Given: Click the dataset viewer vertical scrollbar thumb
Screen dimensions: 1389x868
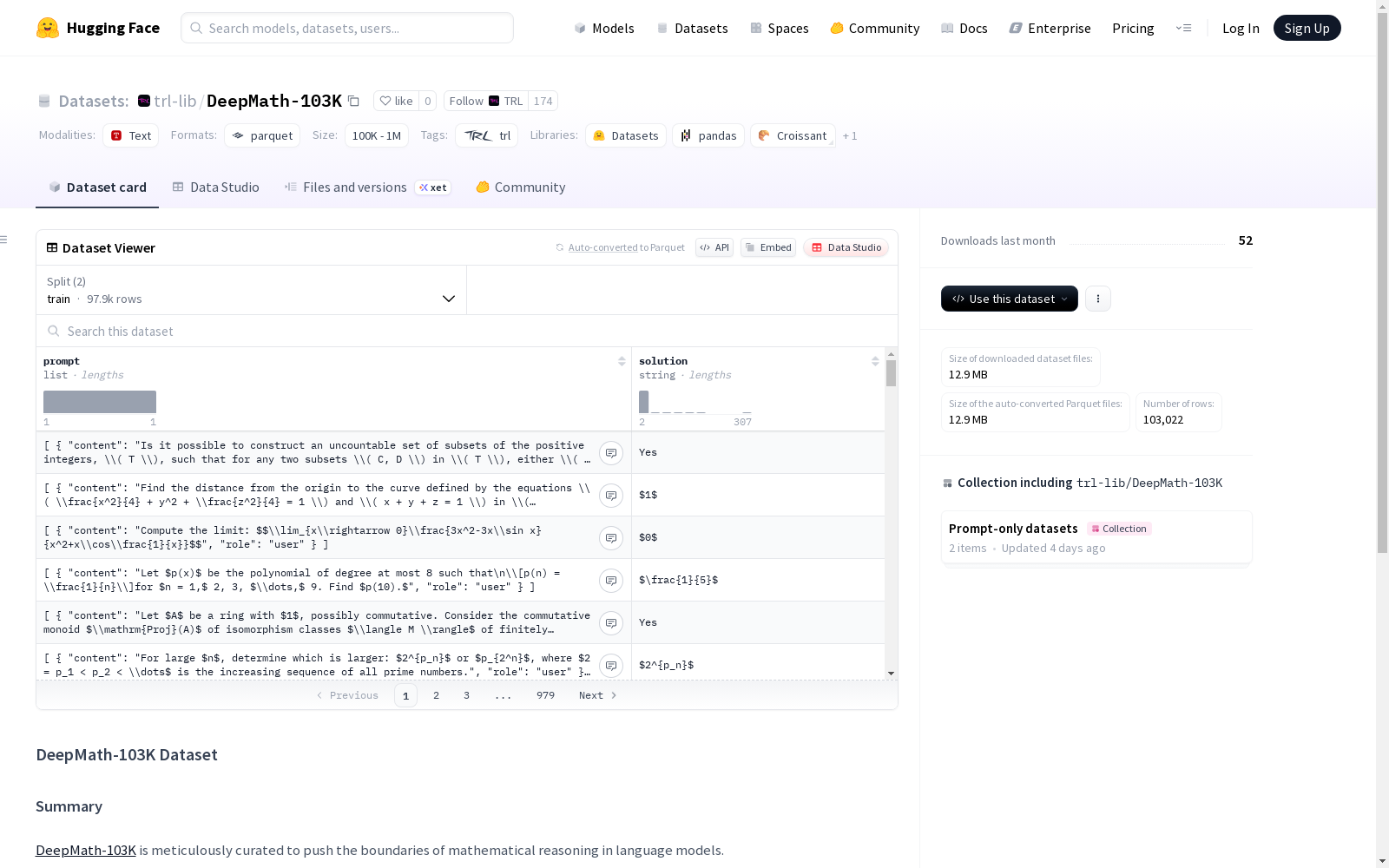Looking at the screenshot, I should pyautogui.click(x=891, y=373).
